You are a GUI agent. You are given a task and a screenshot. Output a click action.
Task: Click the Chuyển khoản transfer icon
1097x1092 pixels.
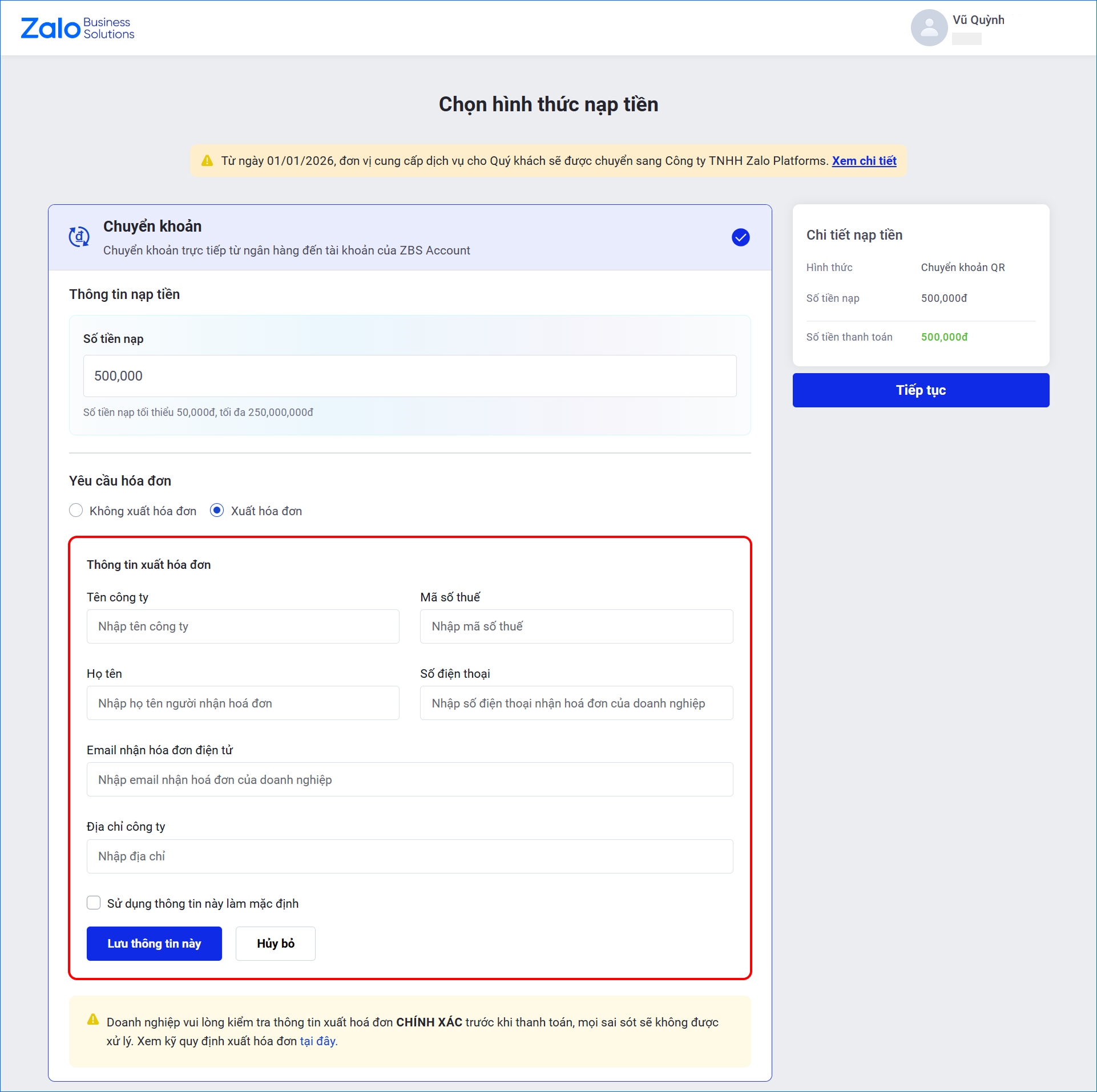point(79,236)
